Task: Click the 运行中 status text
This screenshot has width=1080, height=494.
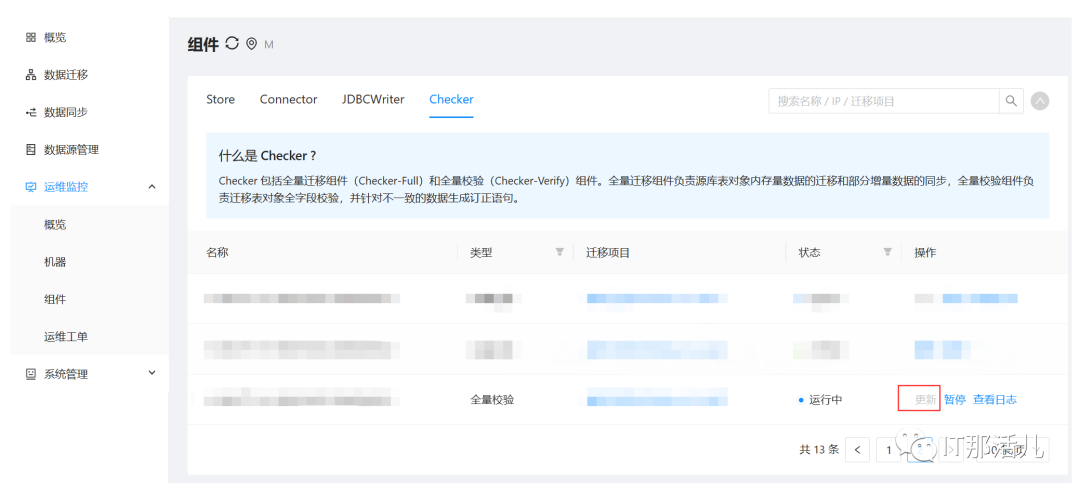Action: tap(825, 400)
